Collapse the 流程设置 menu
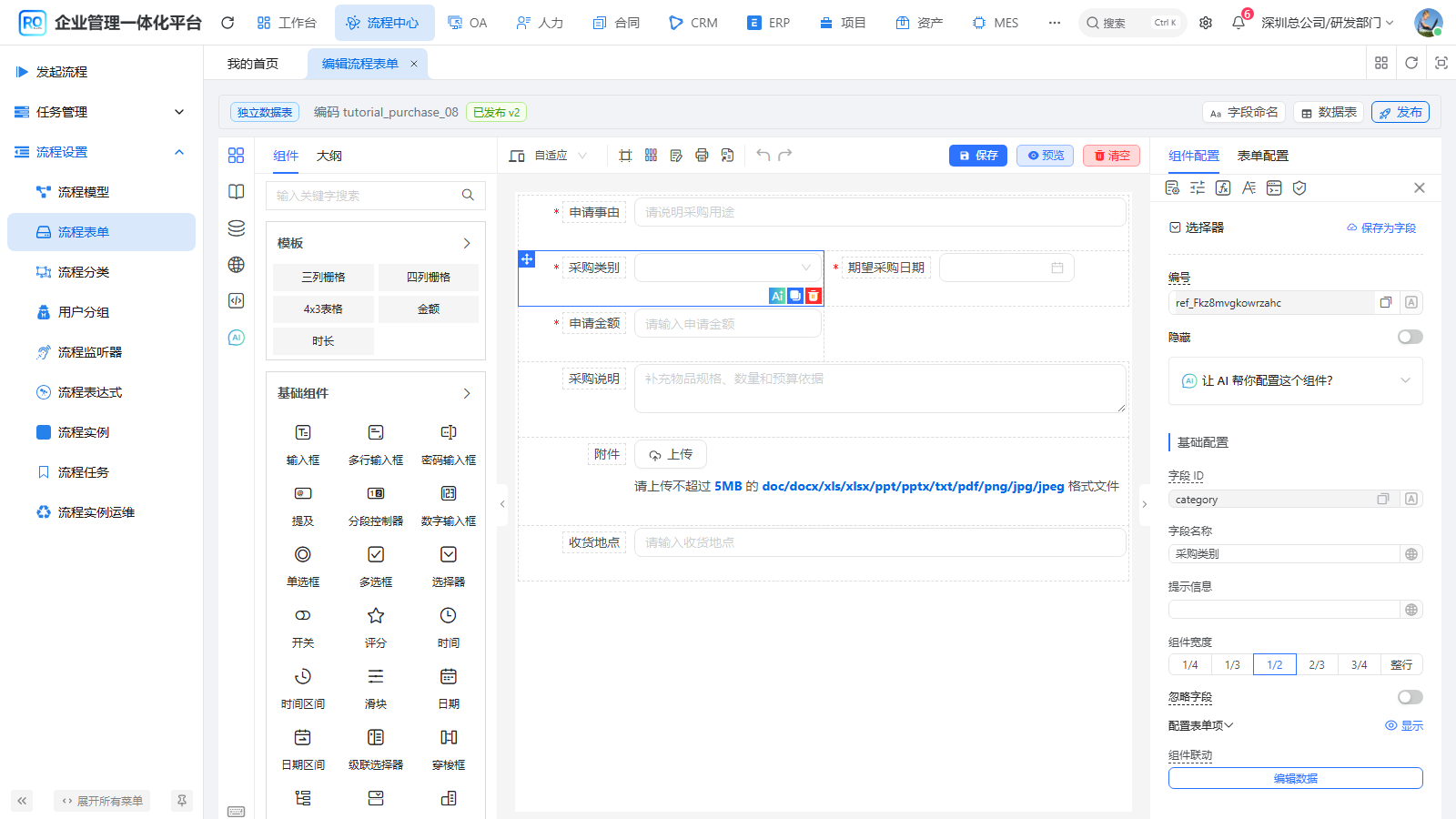This screenshot has height=819, width=1456. pos(101,152)
